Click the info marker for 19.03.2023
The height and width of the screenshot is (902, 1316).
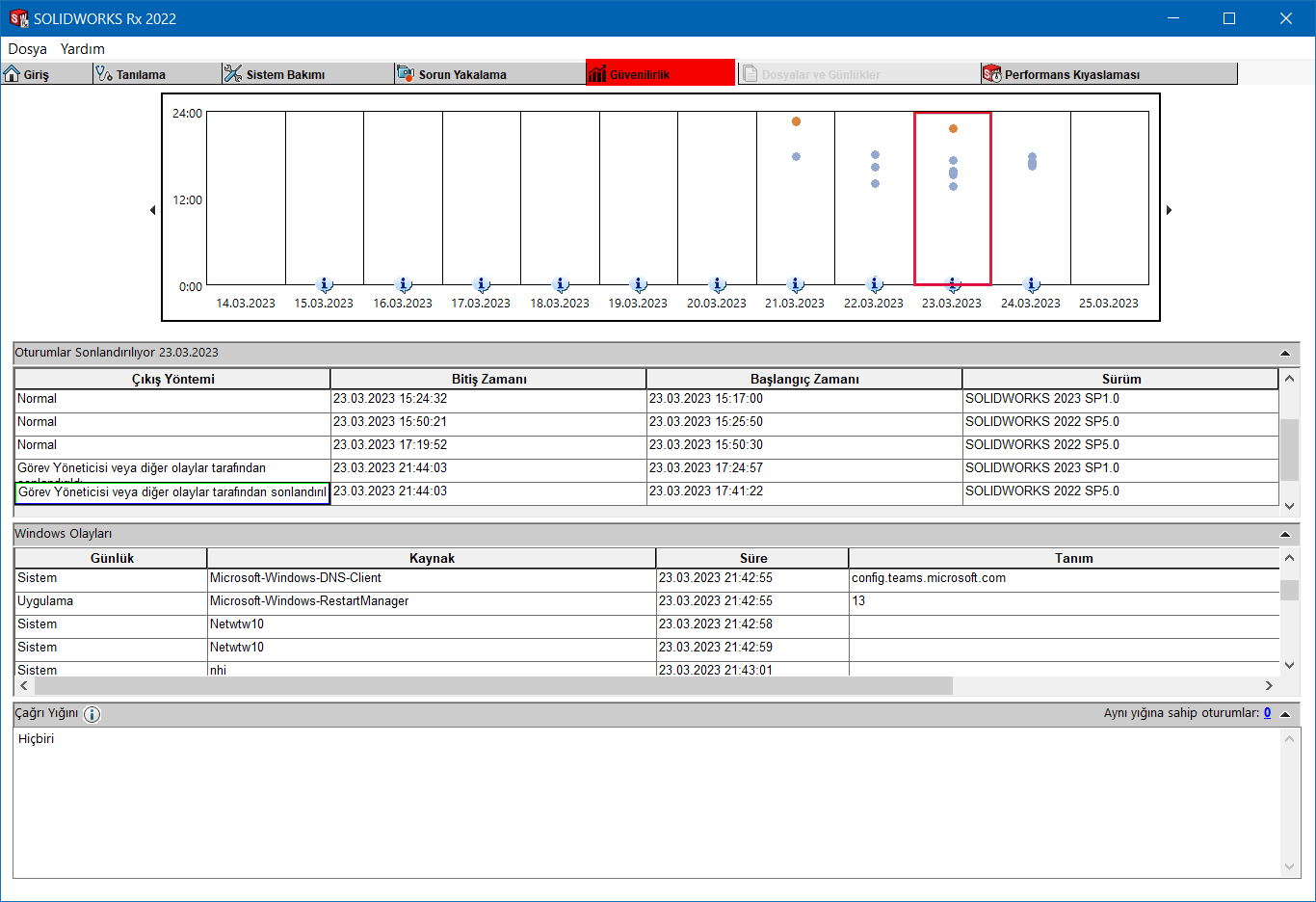click(639, 285)
